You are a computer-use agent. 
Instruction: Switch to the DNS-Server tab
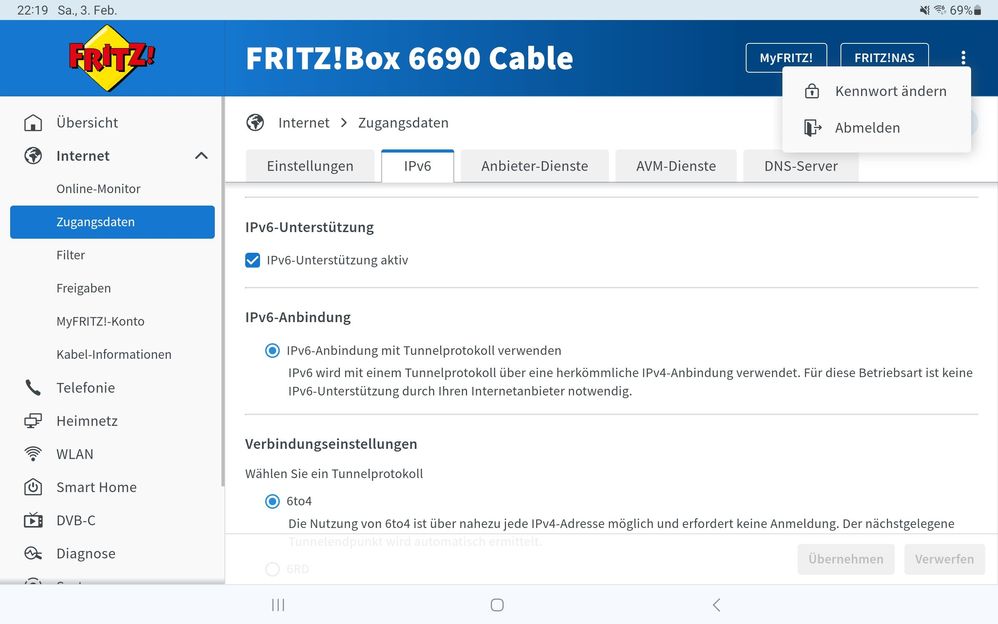pos(800,165)
